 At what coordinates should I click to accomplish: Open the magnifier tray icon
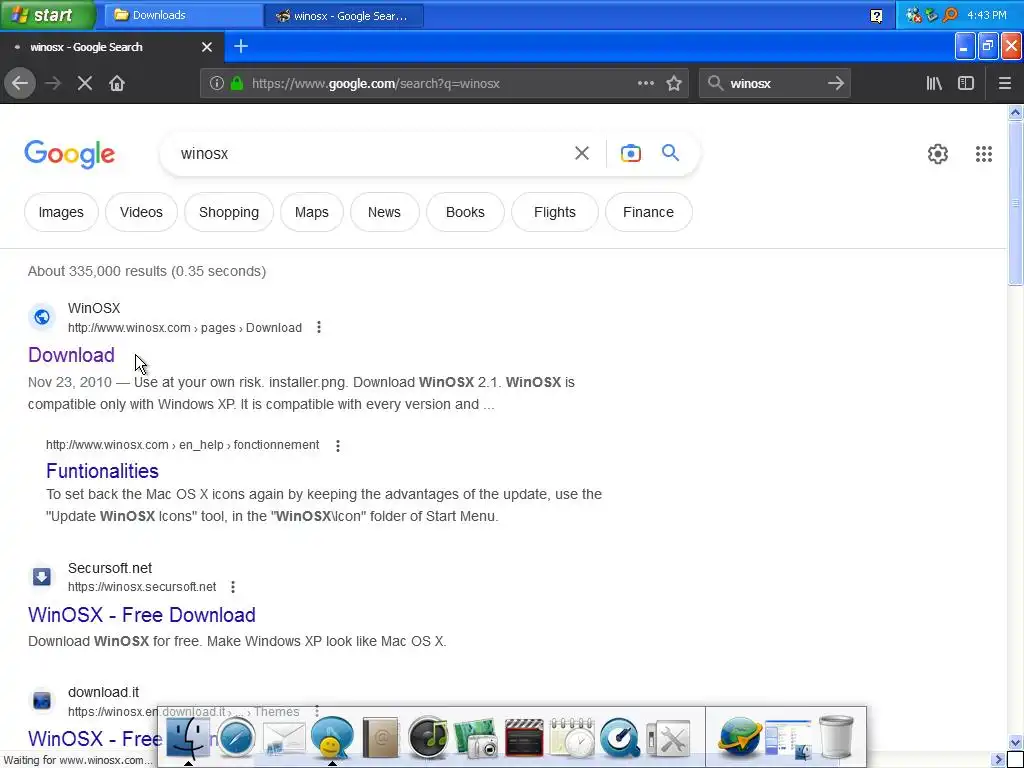coord(951,14)
